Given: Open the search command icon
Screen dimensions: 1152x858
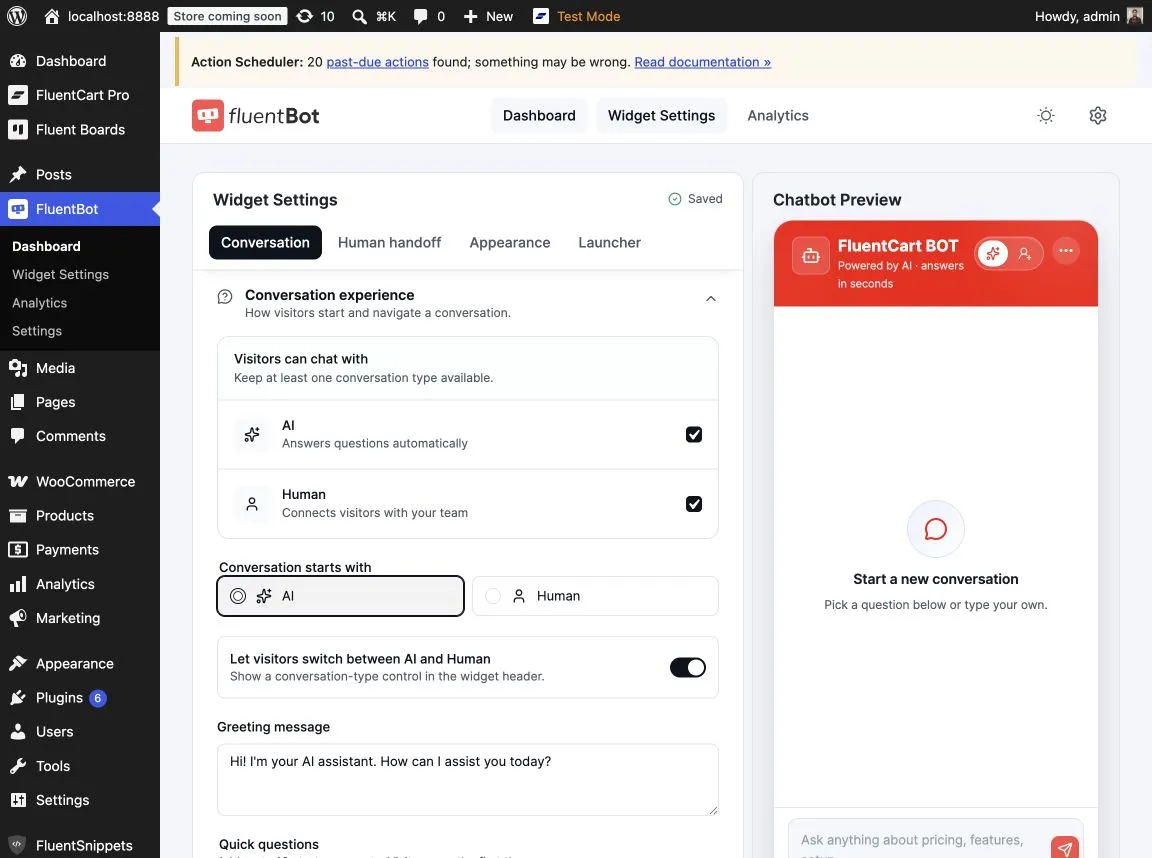Looking at the screenshot, I should click(359, 16).
